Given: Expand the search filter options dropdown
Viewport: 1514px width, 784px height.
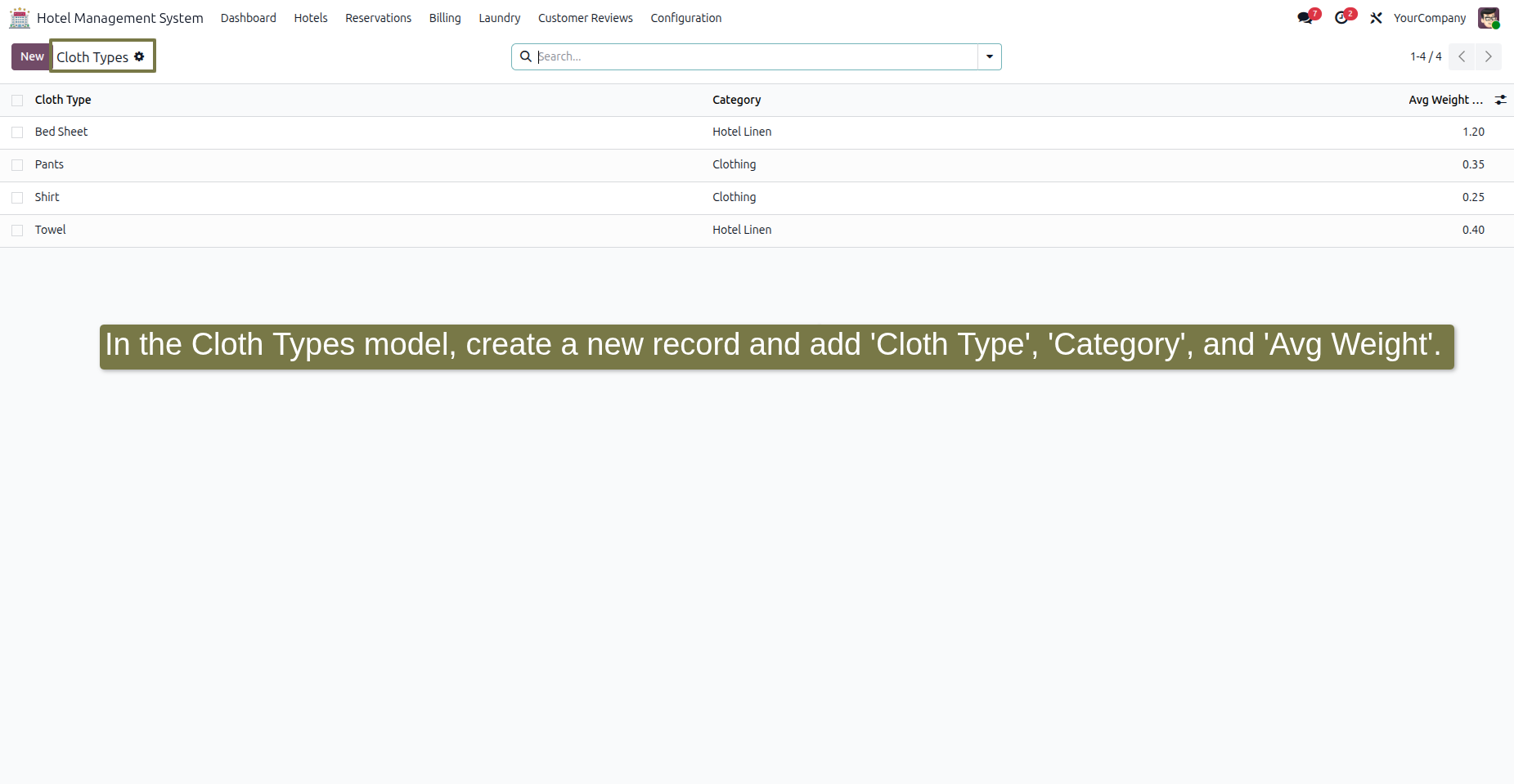Looking at the screenshot, I should coord(990,56).
